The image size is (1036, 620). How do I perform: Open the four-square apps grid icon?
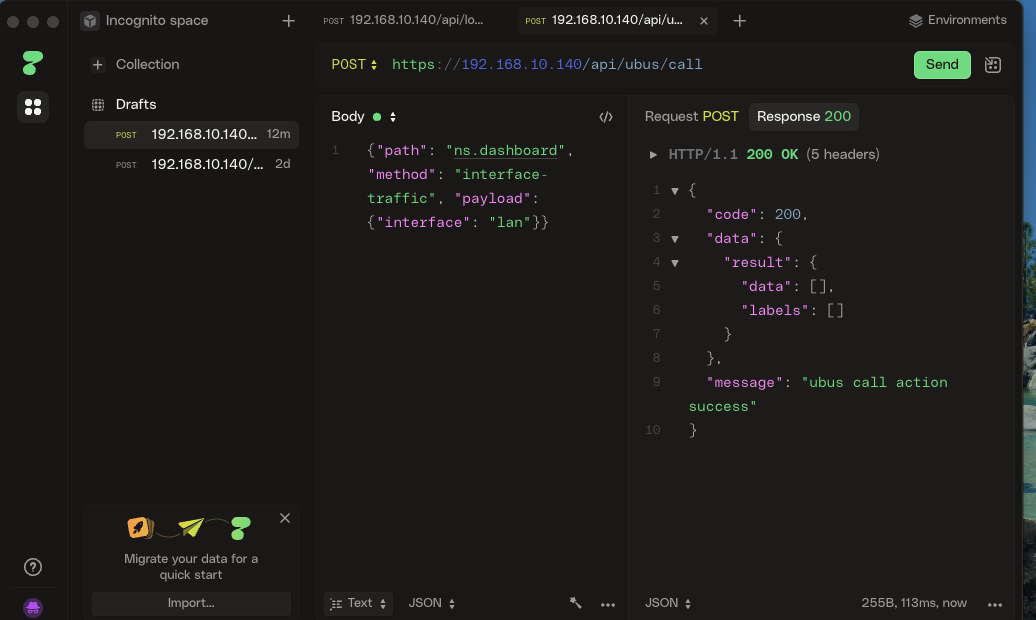click(32, 107)
